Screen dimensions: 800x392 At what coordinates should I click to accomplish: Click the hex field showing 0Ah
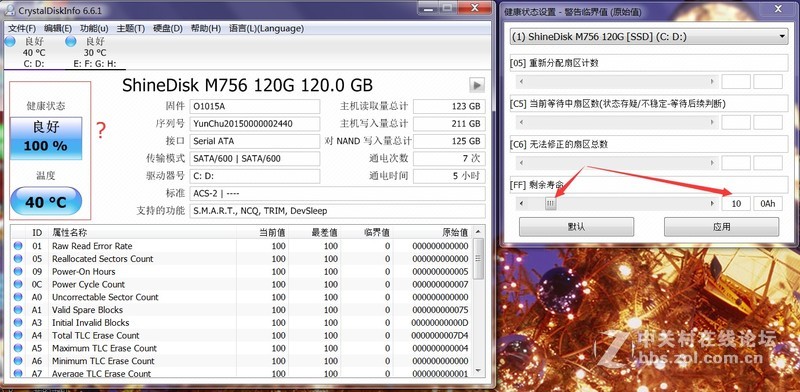click(x=768, y=204)
